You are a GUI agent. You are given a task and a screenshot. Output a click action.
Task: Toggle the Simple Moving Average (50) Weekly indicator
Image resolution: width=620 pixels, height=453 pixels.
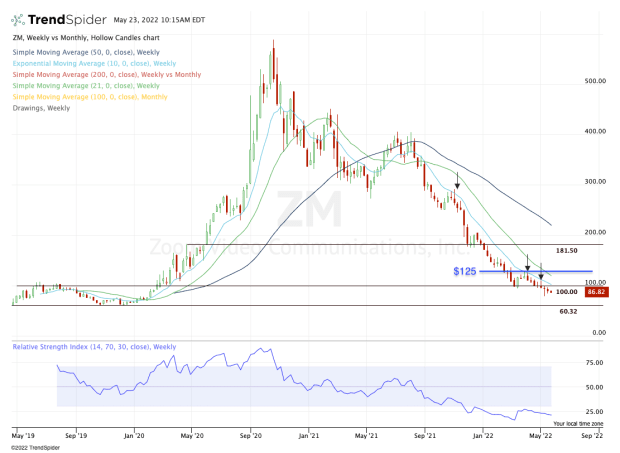(x=82, y=52)
